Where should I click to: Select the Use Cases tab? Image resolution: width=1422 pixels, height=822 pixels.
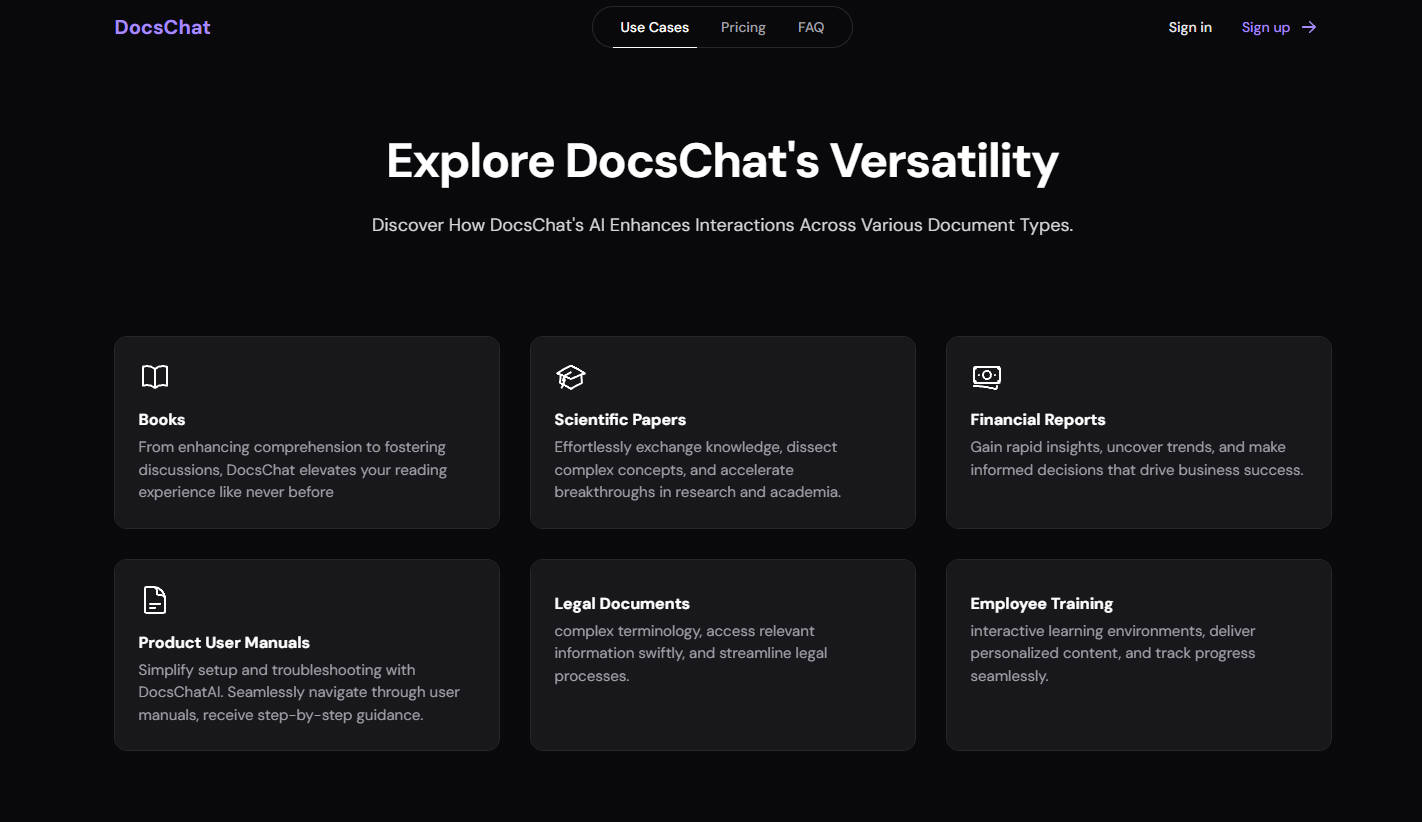click(654, 27)
